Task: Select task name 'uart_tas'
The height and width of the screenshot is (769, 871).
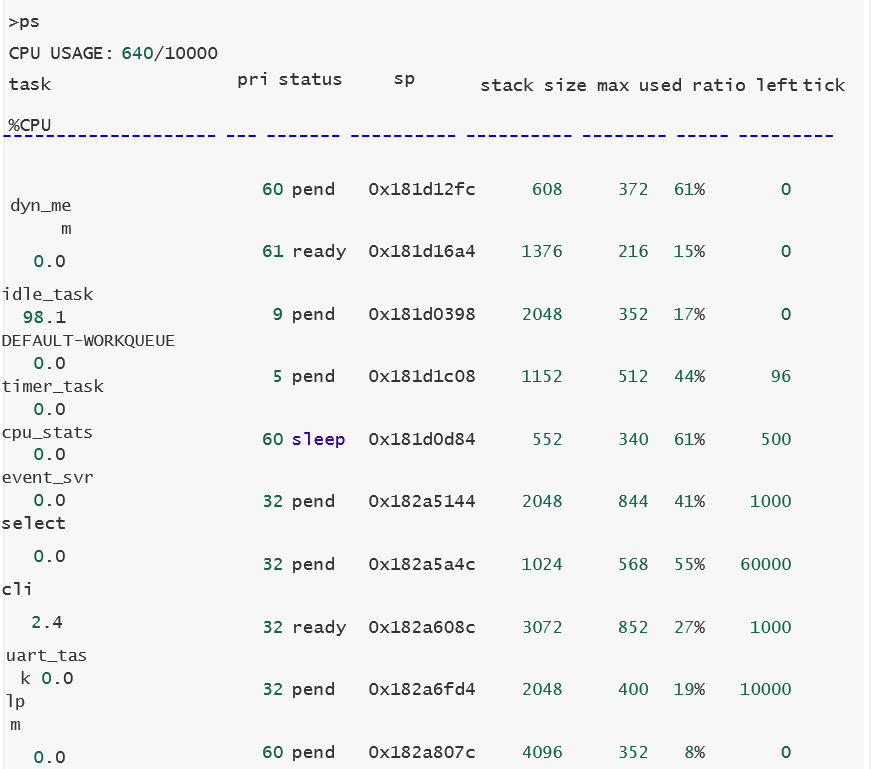Action: click(46, 656)
